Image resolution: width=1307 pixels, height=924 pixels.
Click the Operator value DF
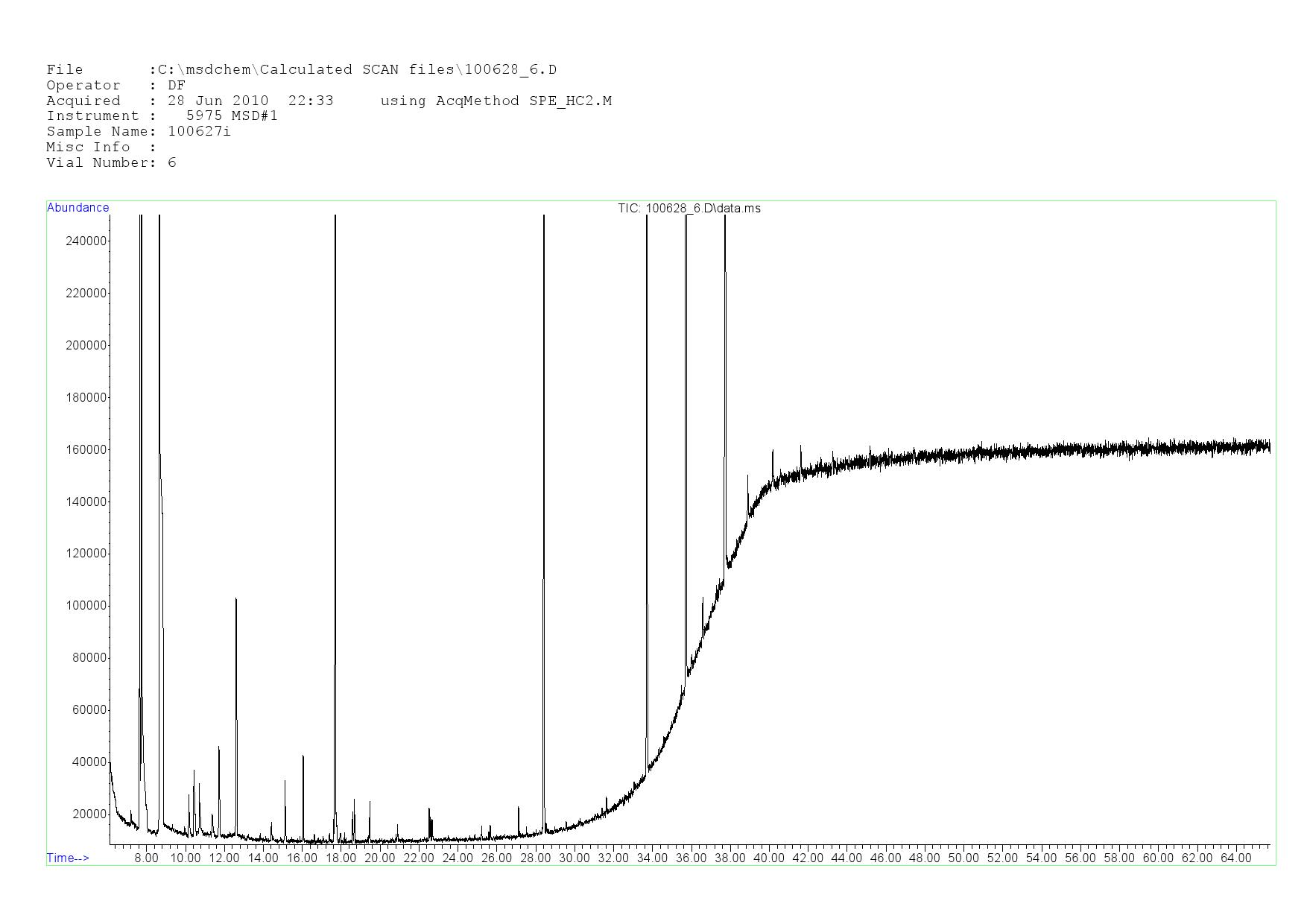(x=177, y=85)
